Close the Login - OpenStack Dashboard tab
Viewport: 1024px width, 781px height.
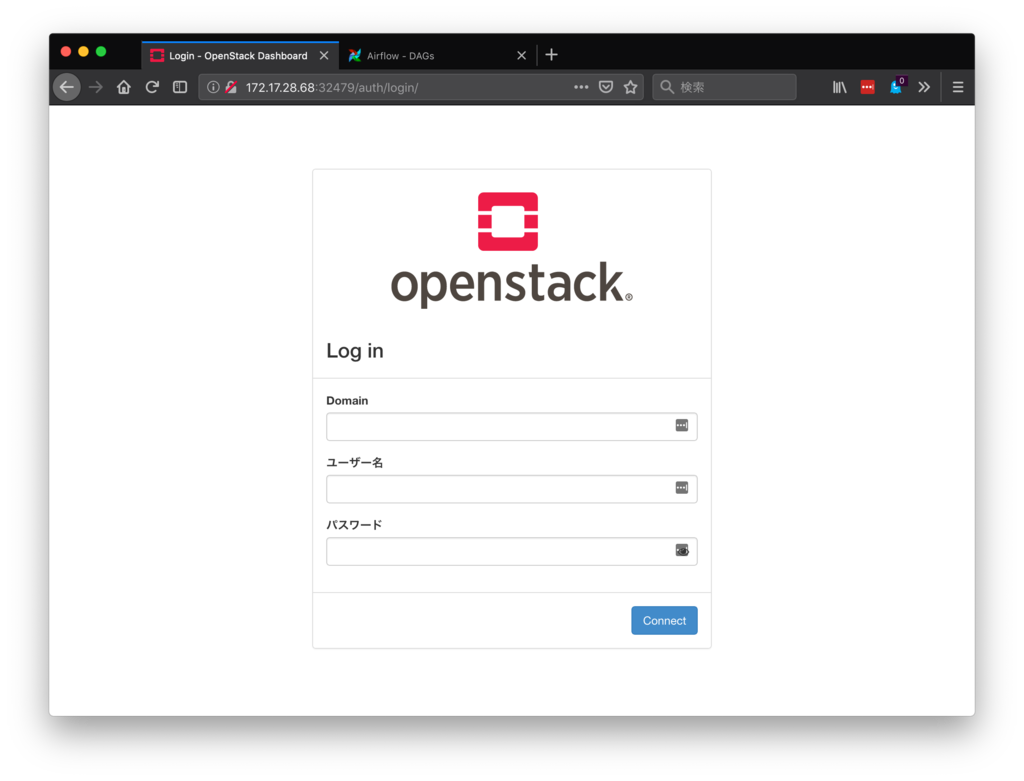tap(324, 56)
